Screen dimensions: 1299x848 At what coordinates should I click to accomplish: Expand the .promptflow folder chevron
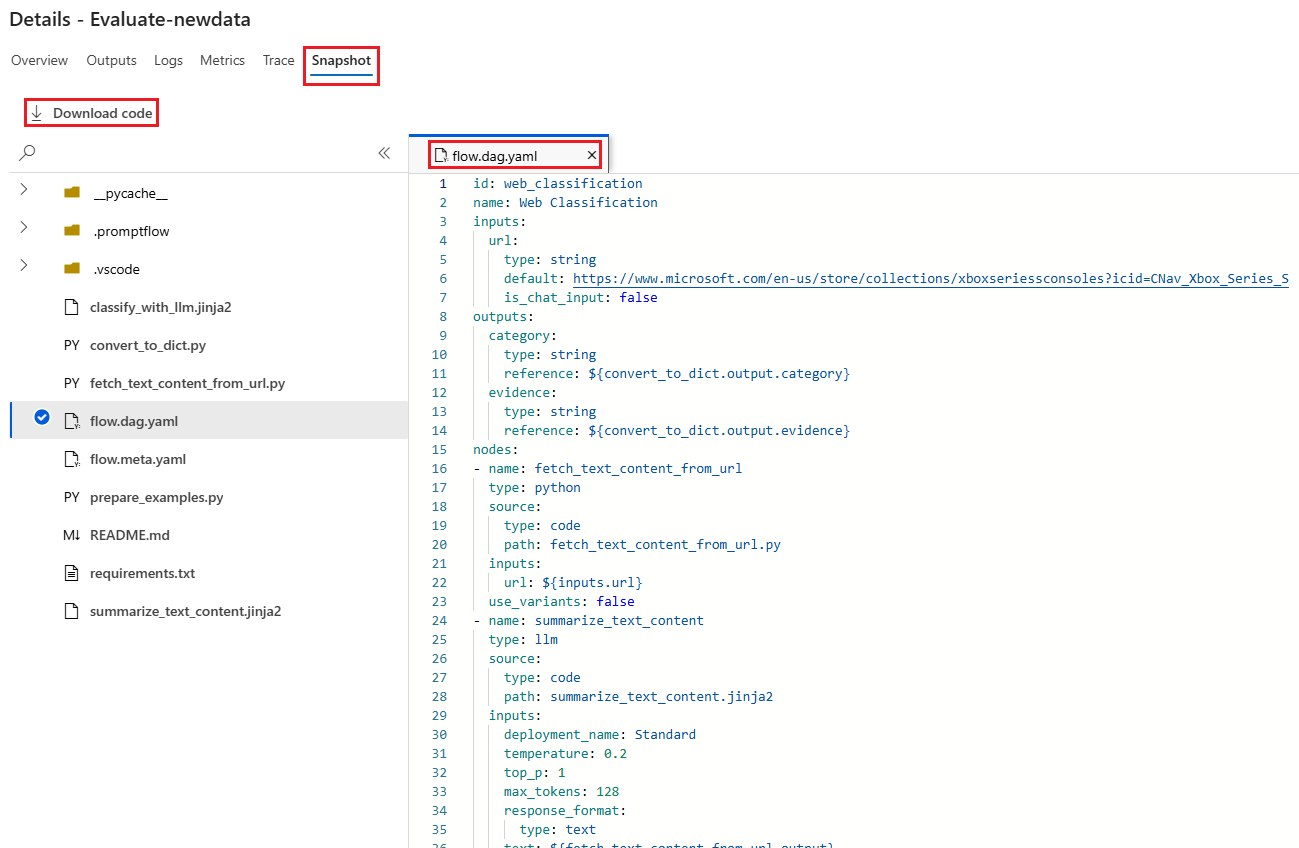pyautogui.click(x=24, y=228)
